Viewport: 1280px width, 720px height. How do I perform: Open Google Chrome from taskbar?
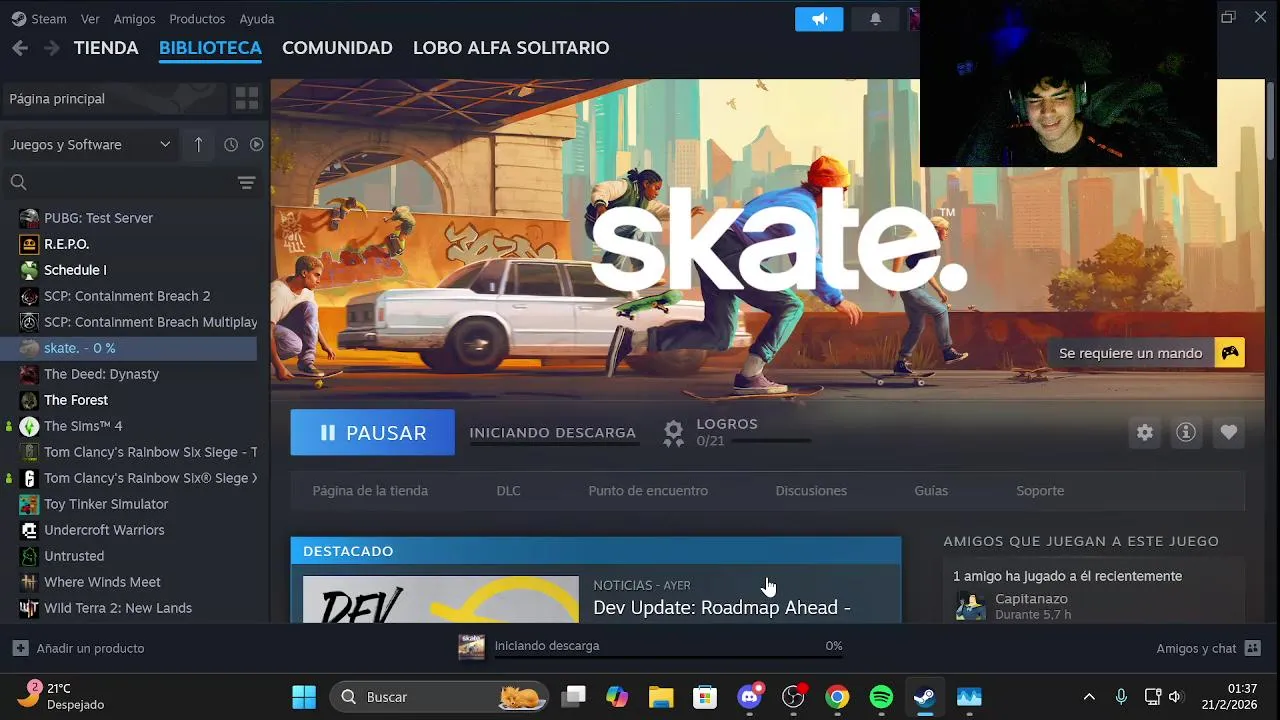837,697
